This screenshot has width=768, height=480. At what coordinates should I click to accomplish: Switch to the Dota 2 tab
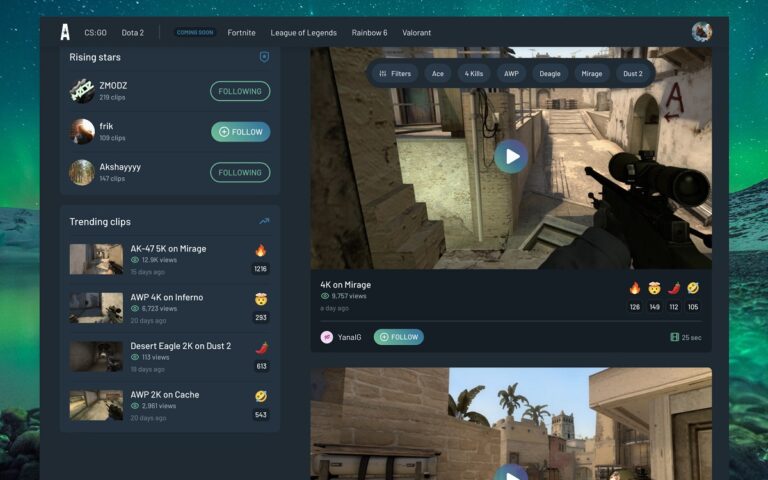[x=132, y=33]
